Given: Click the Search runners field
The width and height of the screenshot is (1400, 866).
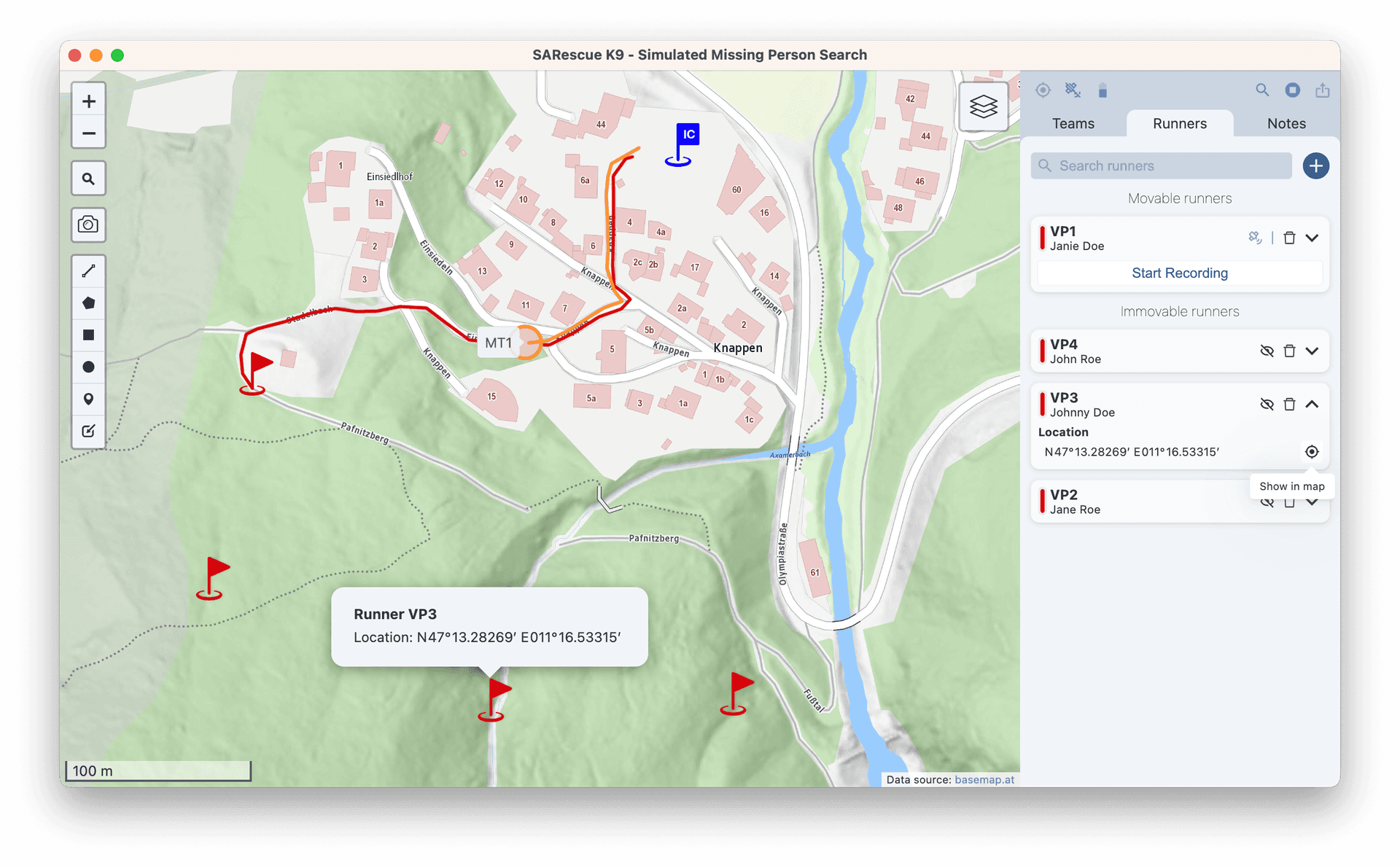Looking at the screenshot, I should [1161, 166].
